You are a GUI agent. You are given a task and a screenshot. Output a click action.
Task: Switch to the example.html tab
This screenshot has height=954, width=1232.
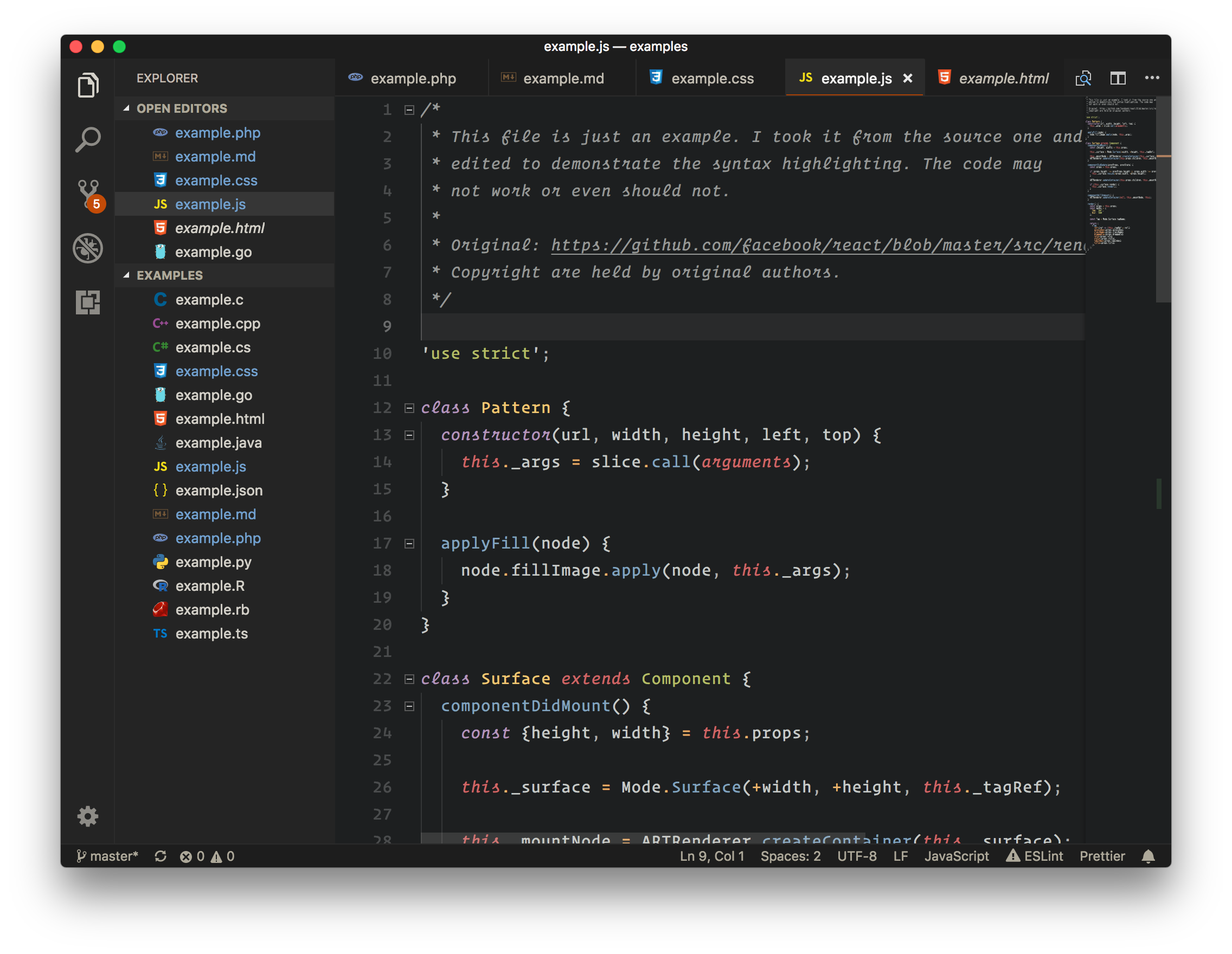[x=1003, y=79]
